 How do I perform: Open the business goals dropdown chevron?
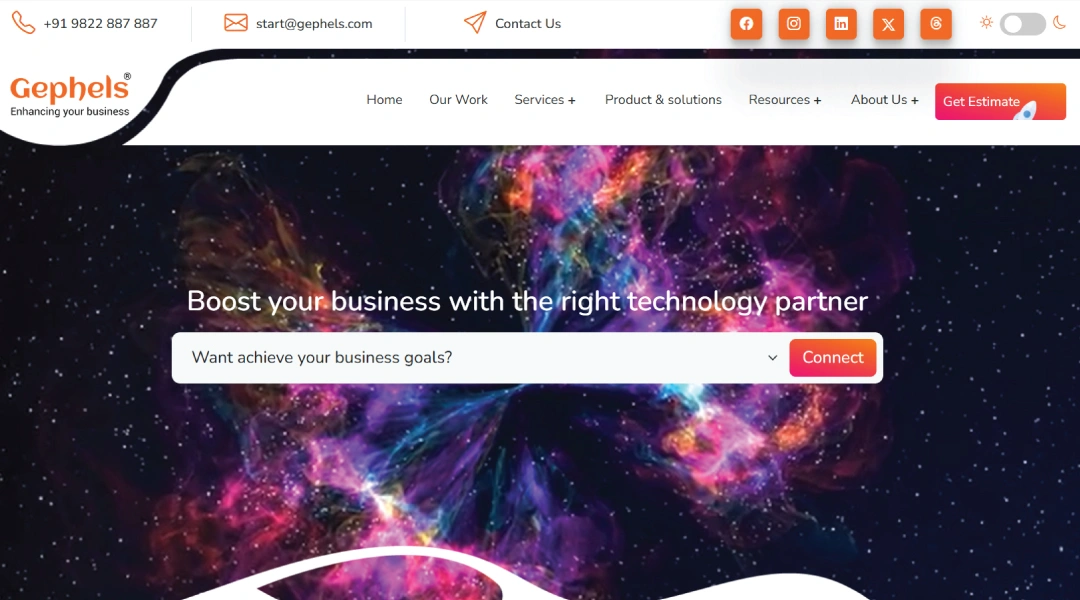(x=772, y=358)
